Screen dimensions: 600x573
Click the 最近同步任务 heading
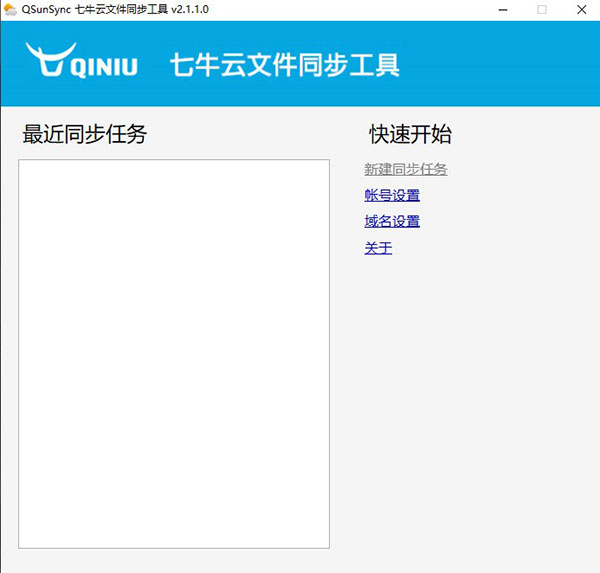84,134
